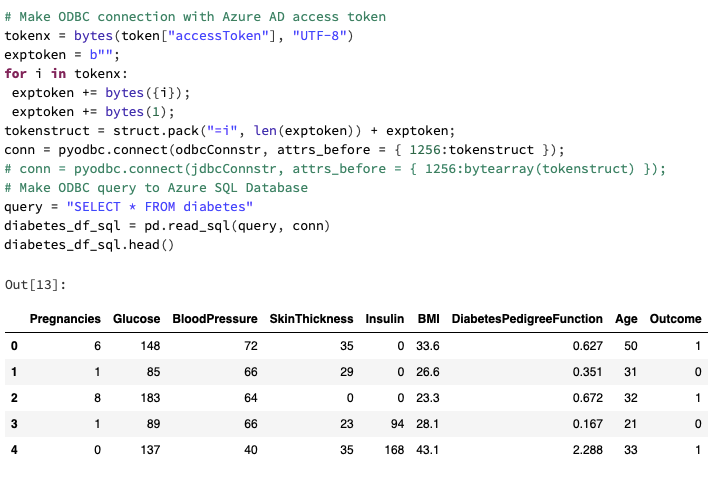Screen dimensions: 726x479
Task: Select row index 1 label
Action: pos(14,372)
